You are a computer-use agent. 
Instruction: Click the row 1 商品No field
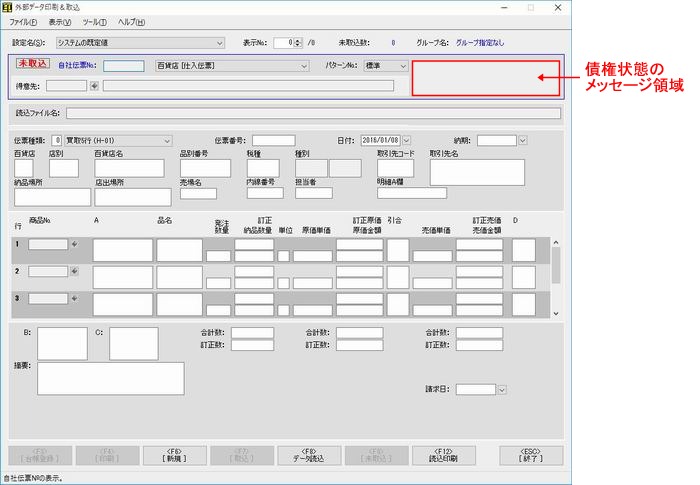click(48, 244)
